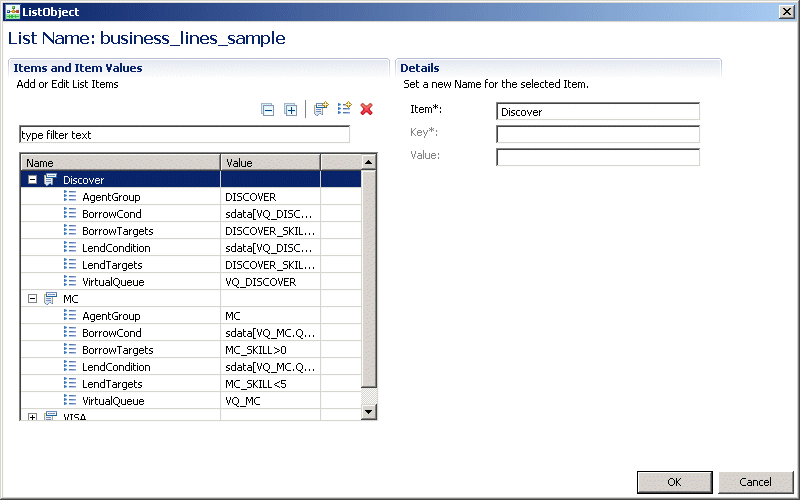Click the icon beside MC LendTargets

click(70, 383)
